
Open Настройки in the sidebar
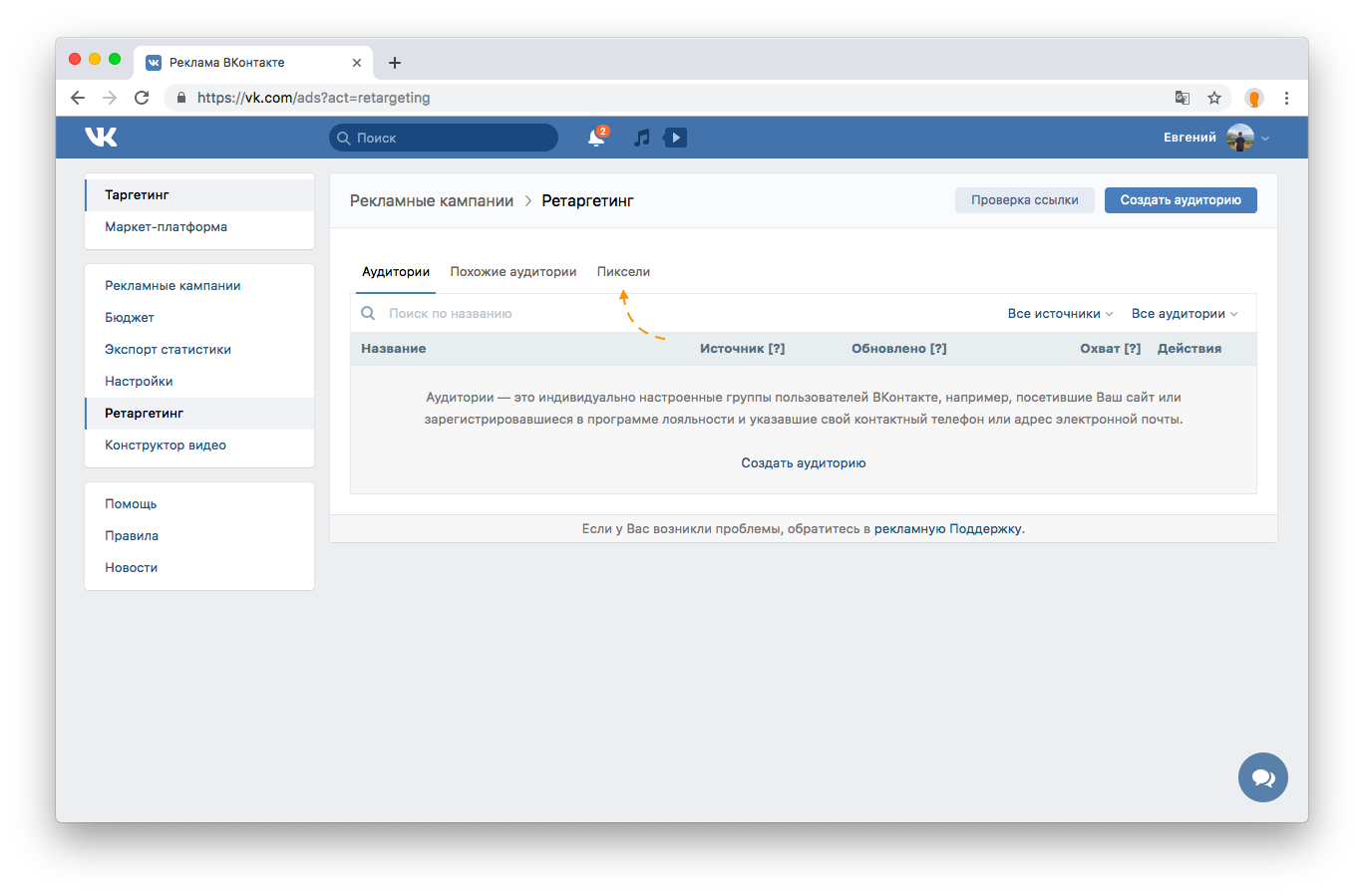pos(199,382)
